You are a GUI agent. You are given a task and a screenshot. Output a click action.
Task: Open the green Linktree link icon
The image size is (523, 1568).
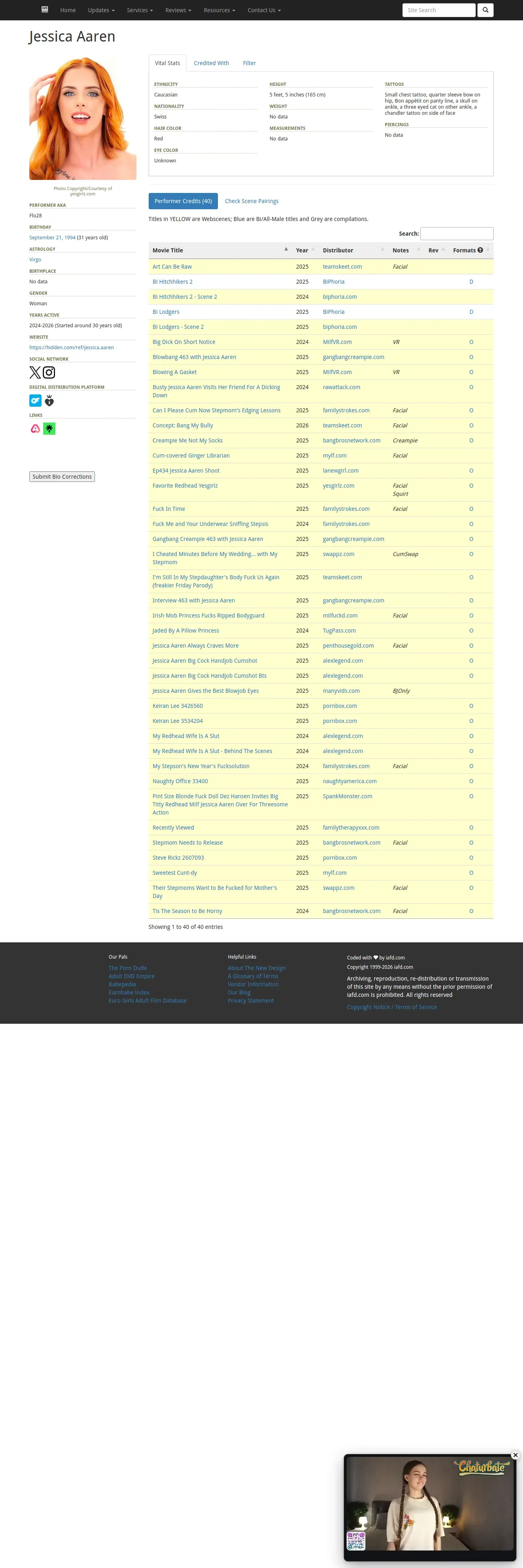[x=49, y=429]
